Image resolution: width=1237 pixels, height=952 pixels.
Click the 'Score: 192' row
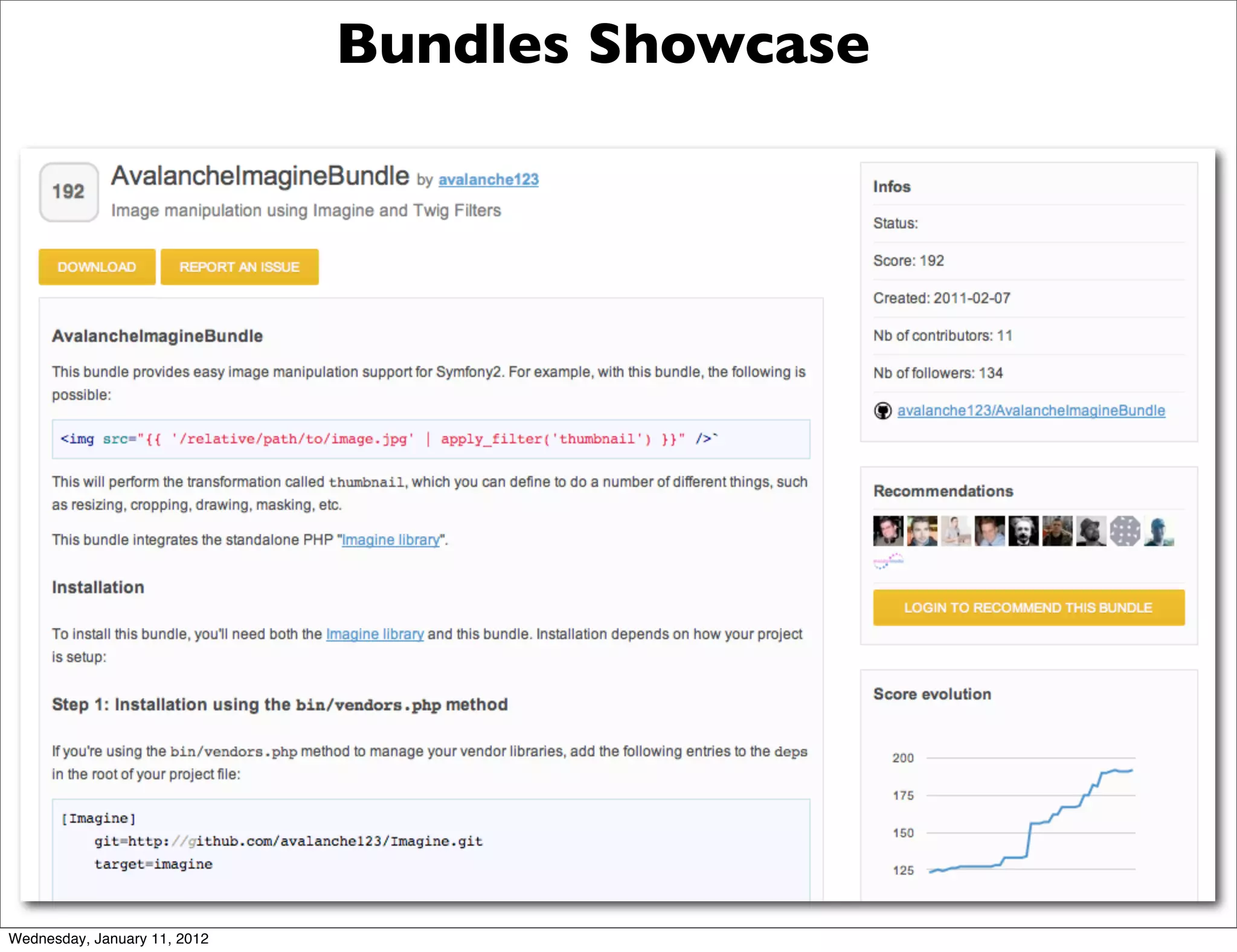click(1029, 261)
